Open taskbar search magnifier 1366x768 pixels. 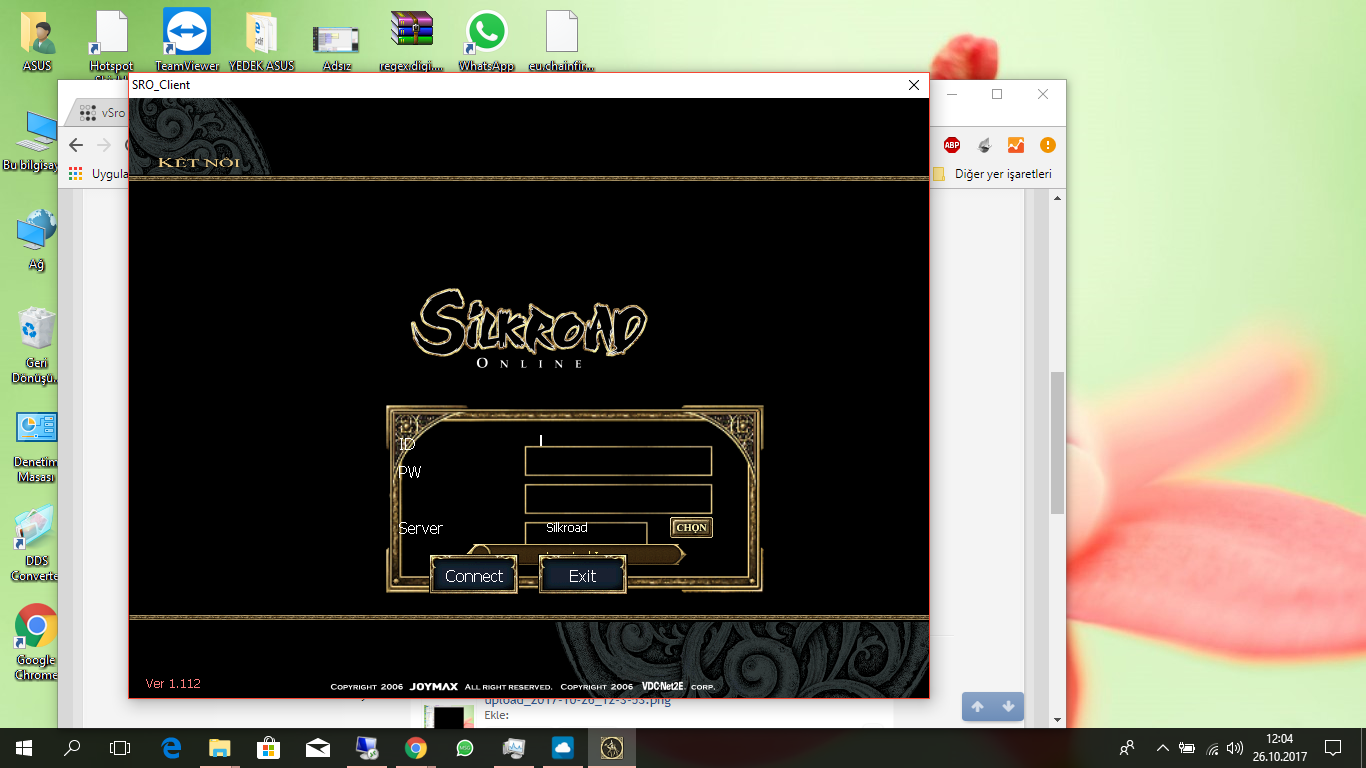click(72, 747)
